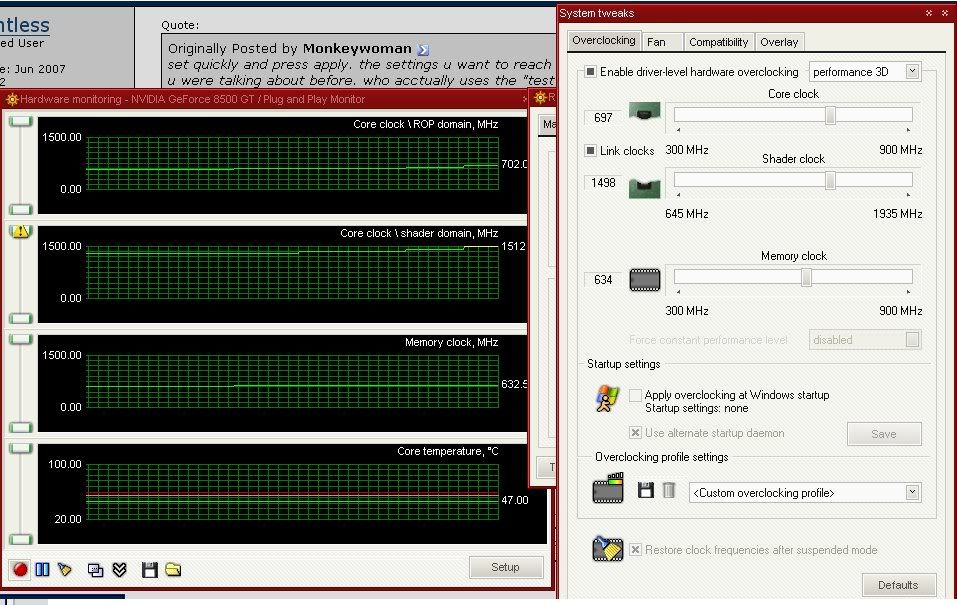Switch to the Fan tab
This screenshot has width=957, height=605.
(656, 42)
